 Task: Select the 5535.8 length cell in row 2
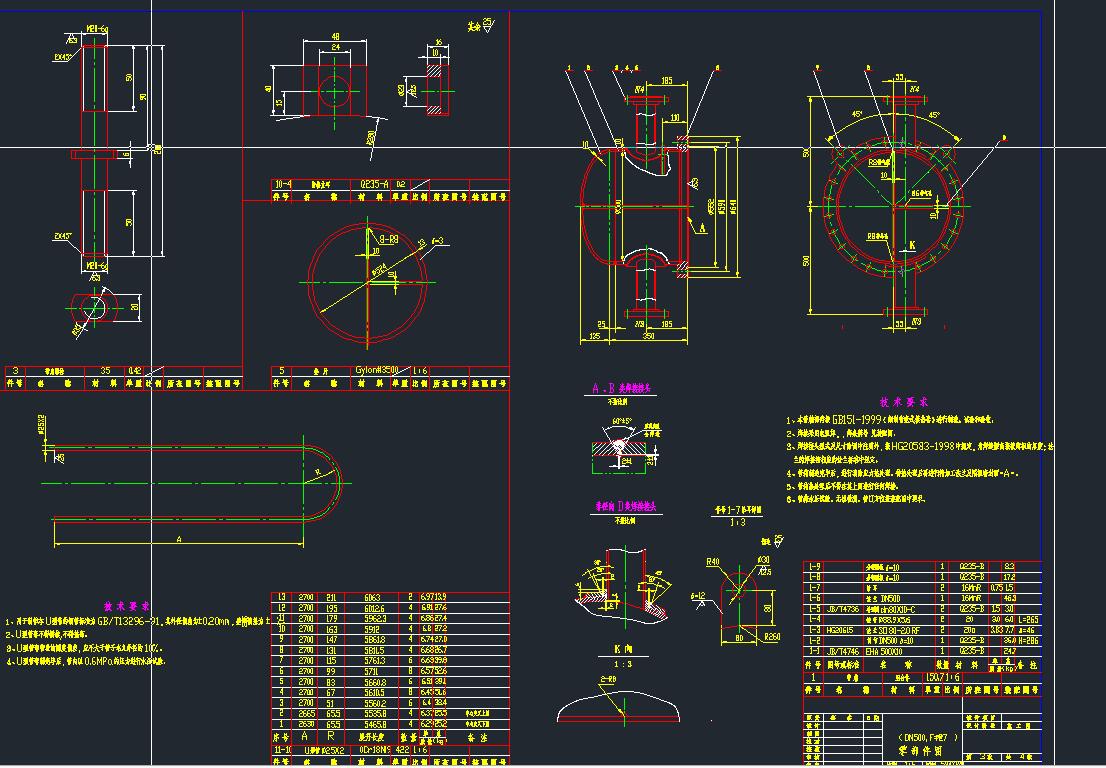coord(375,714)
